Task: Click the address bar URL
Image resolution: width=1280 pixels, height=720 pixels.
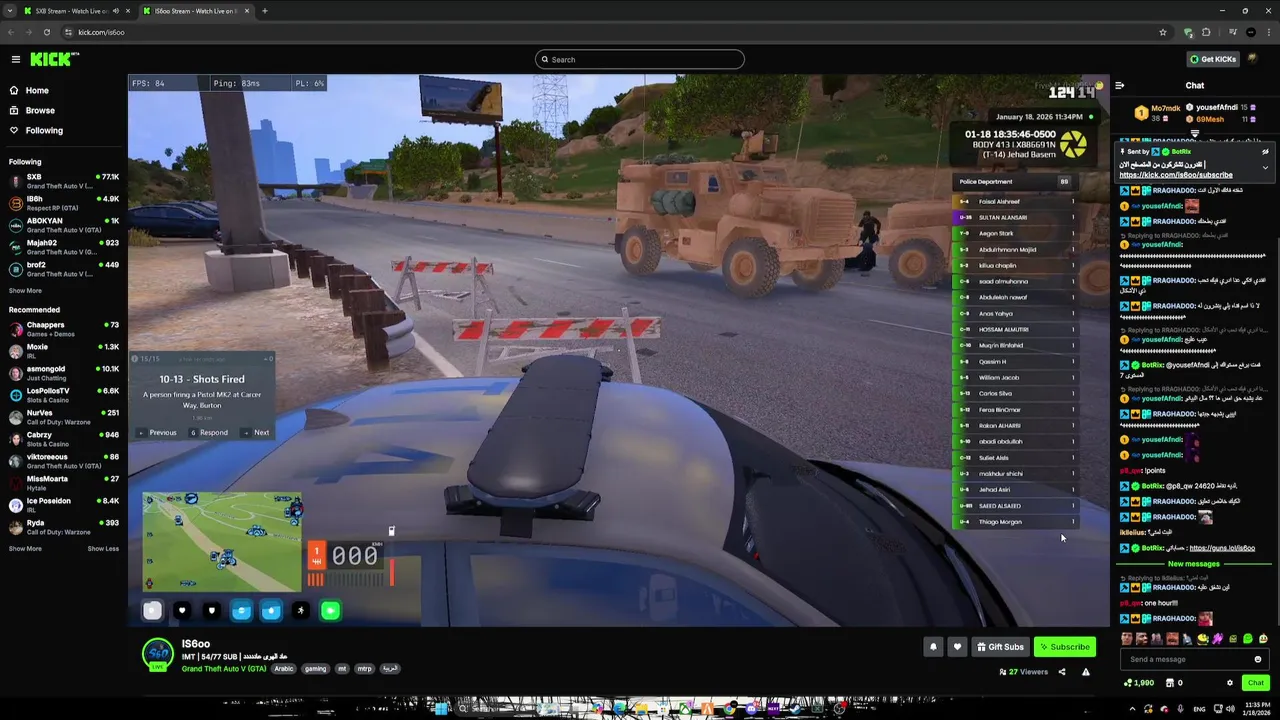Action: point(101,32)
